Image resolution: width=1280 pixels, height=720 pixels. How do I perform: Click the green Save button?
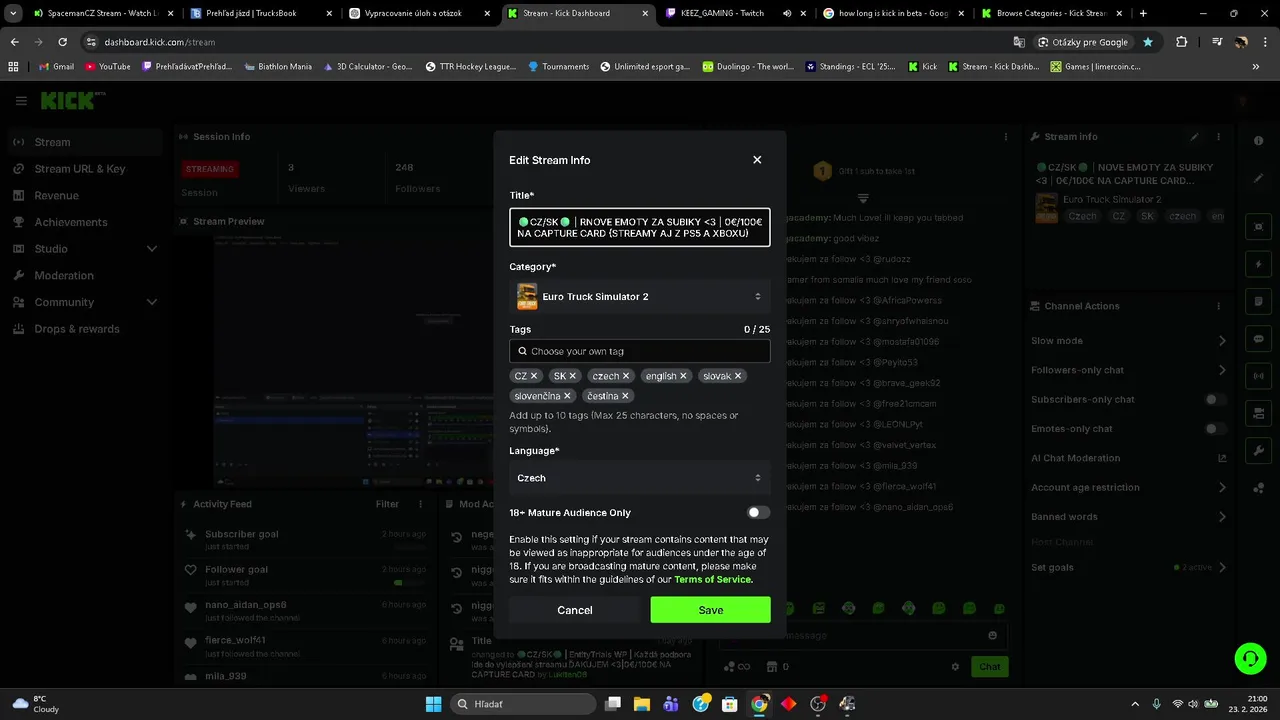711,610
